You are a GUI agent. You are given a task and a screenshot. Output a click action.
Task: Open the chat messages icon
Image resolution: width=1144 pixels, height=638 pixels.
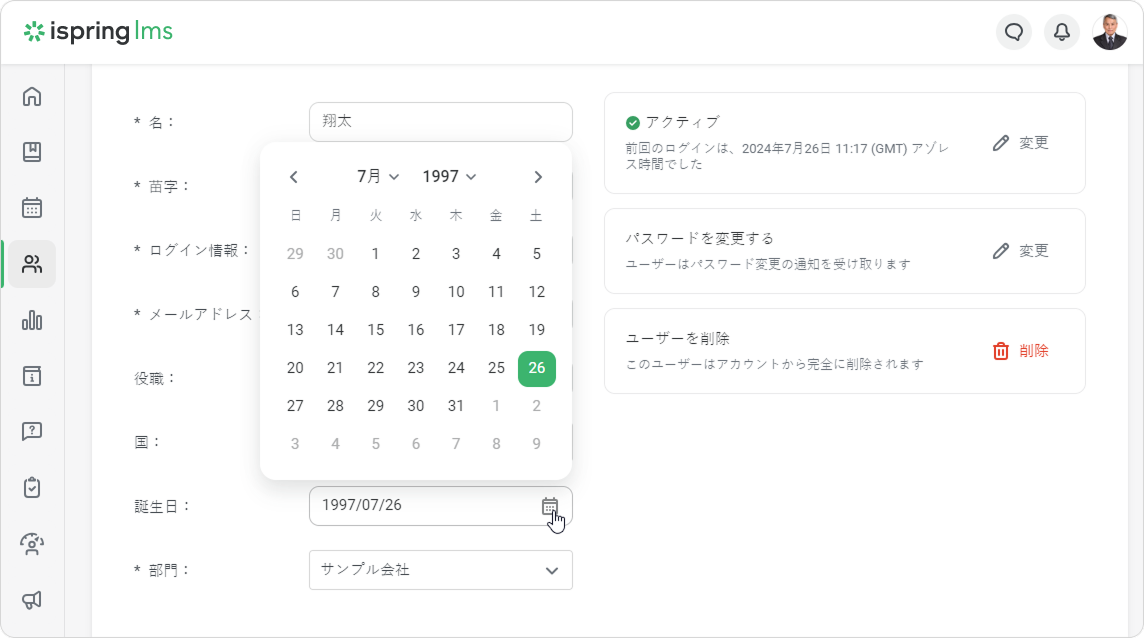1014,32
